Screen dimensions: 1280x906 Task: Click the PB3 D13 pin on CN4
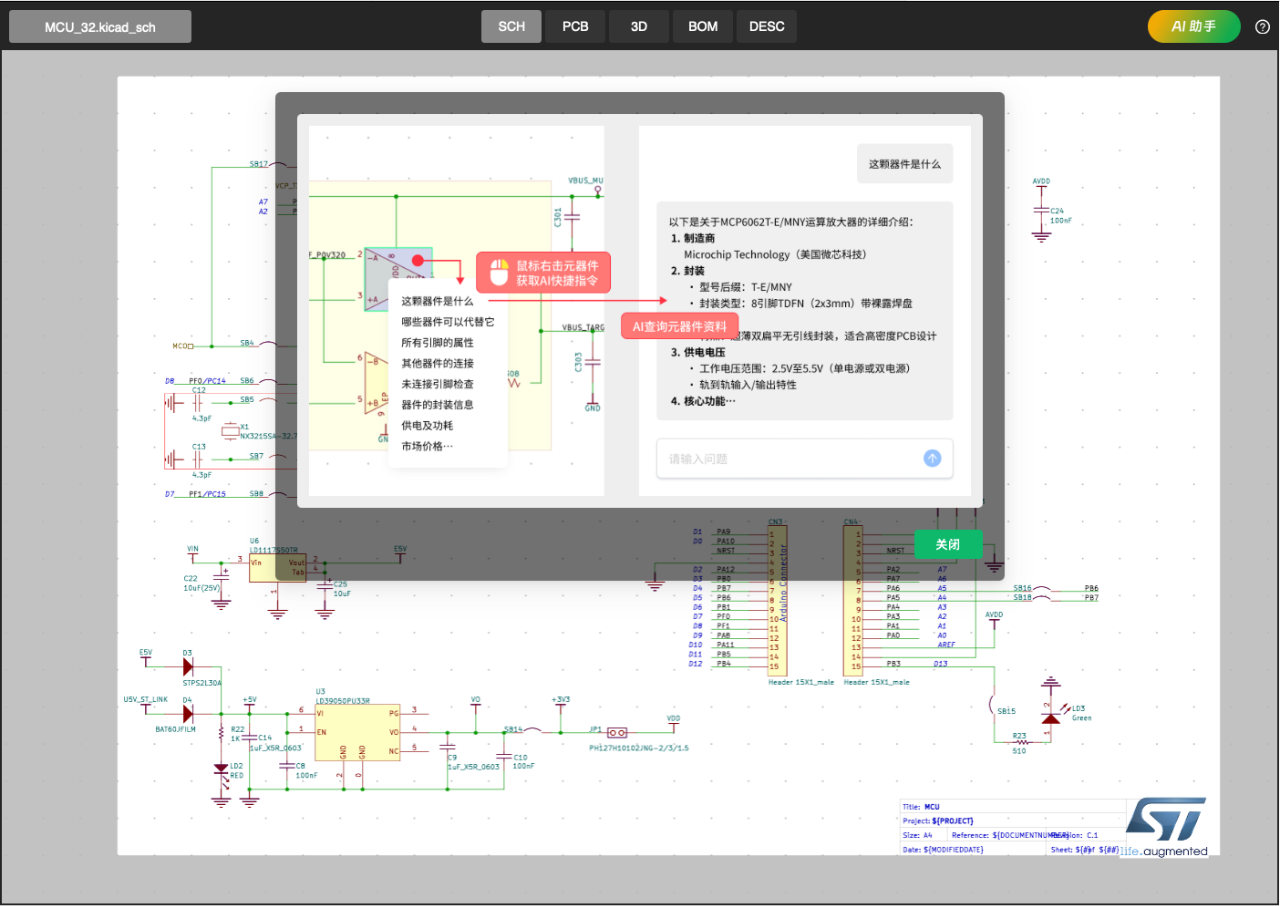[x=916, y=664]
